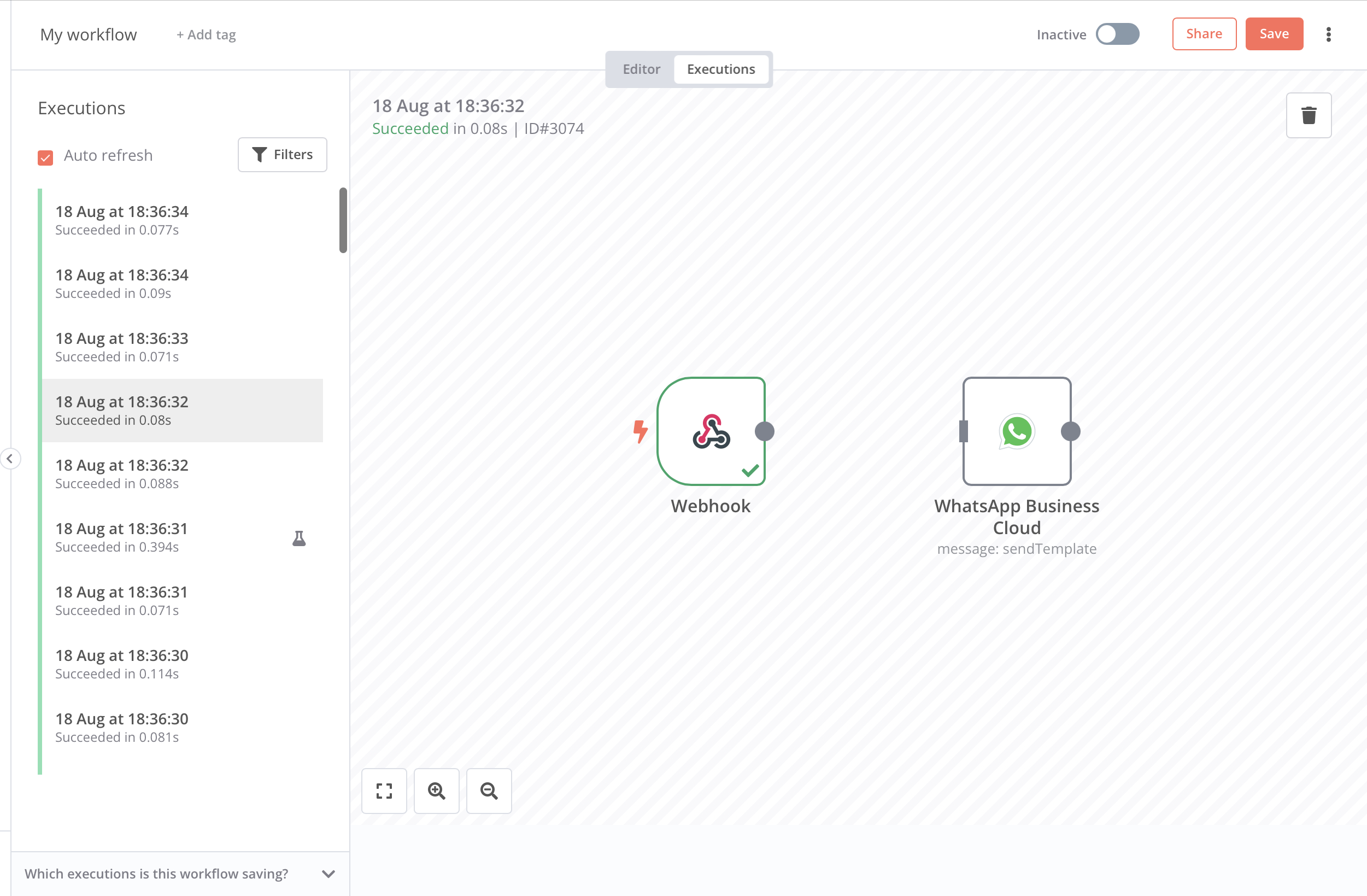Click the flask test-execution icon
The height and width of the screenshot is (896, 1367).
pyautogui.click(x=299, y=538)
